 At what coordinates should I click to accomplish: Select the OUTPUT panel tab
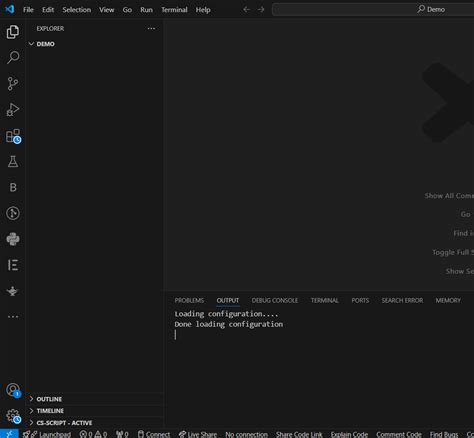[228, 300]
